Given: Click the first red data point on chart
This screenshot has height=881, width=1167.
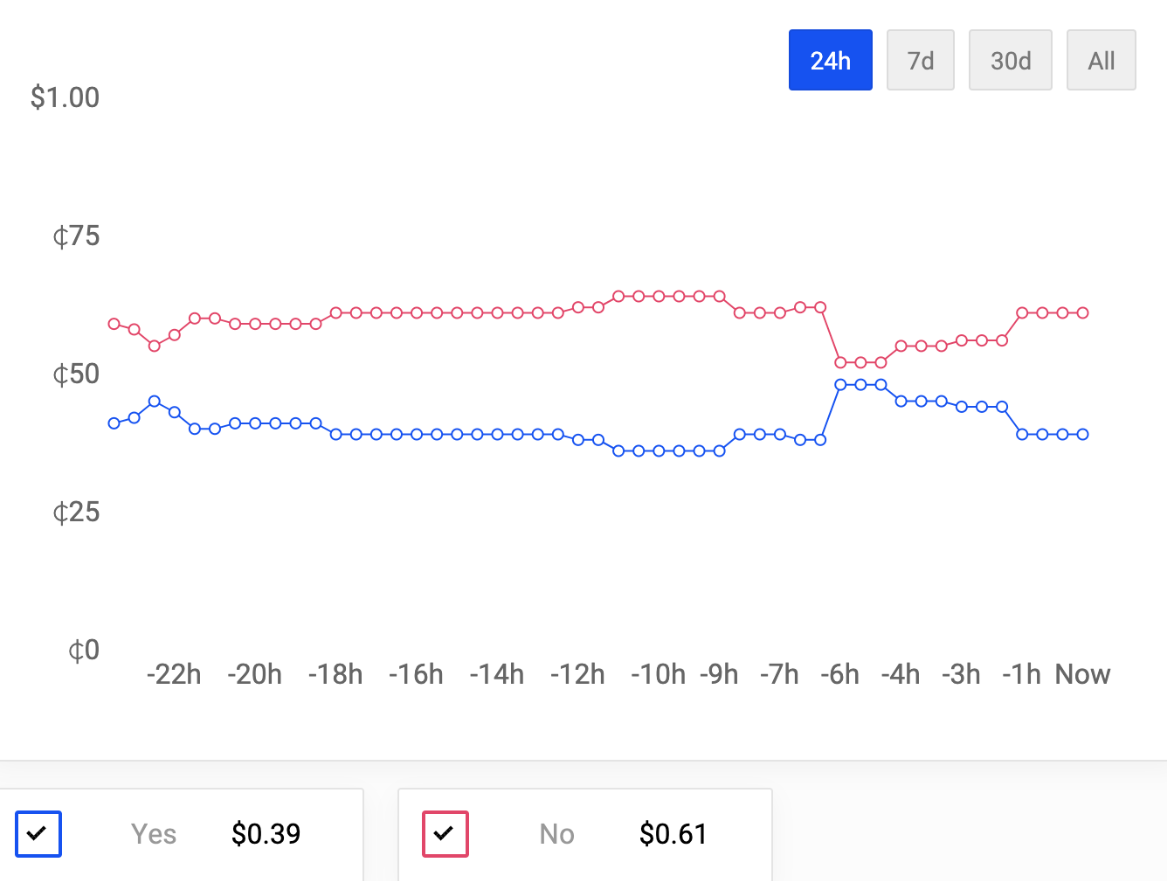Looking at the screenshot, I should tap(114, 324).
